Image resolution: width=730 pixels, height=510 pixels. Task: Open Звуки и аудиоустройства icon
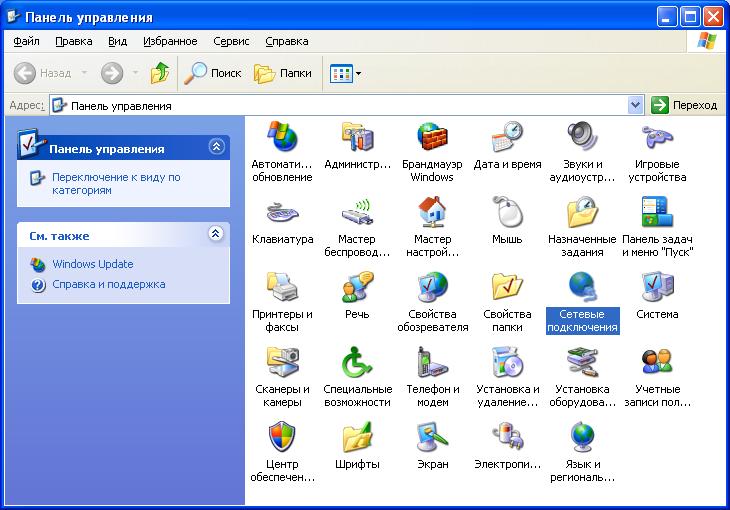click(x=582, y=136)
